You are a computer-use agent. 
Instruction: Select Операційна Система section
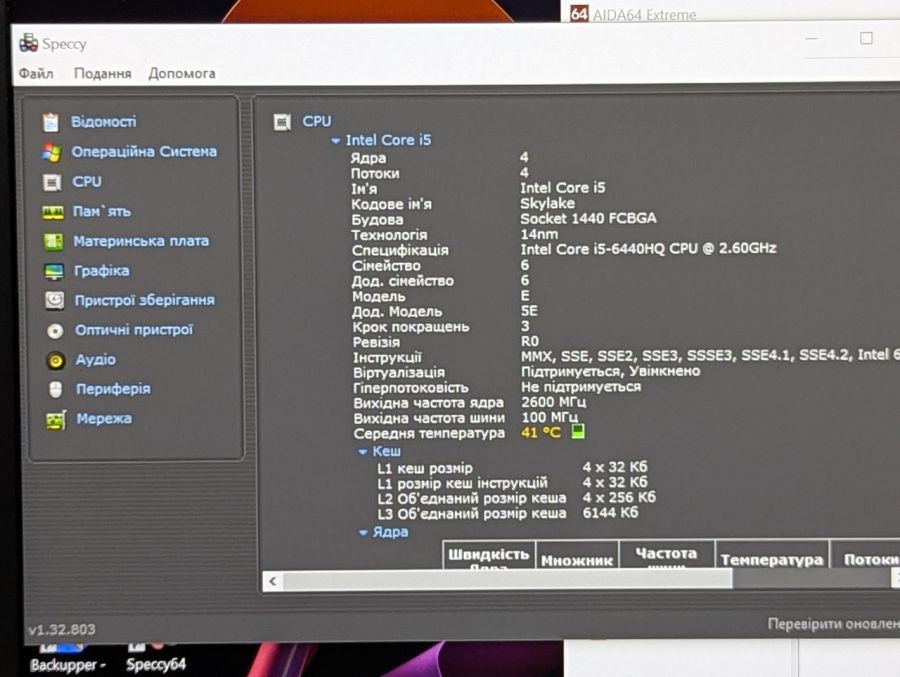click(144, 152)
